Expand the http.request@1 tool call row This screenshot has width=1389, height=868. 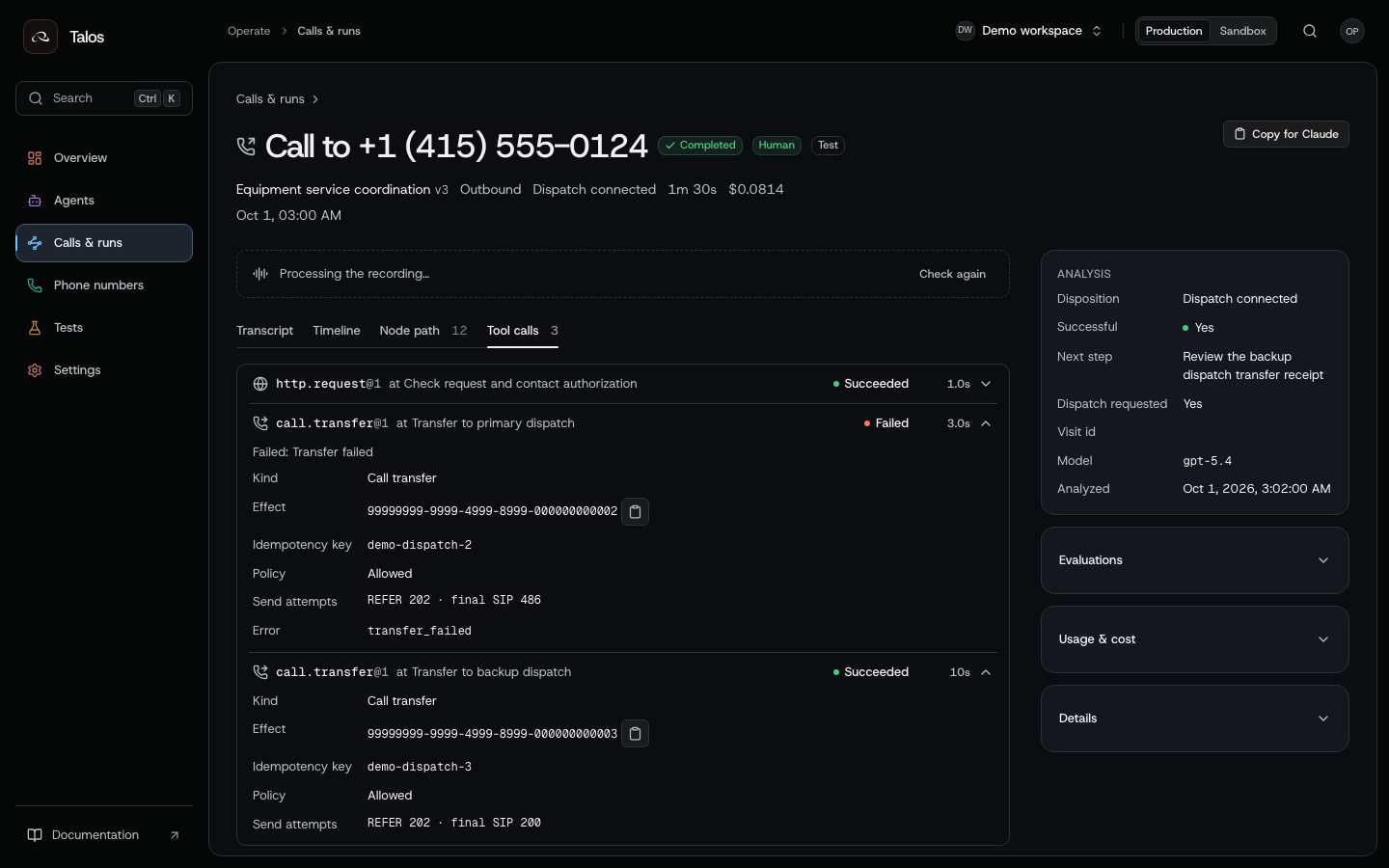[x=623, y=384]
